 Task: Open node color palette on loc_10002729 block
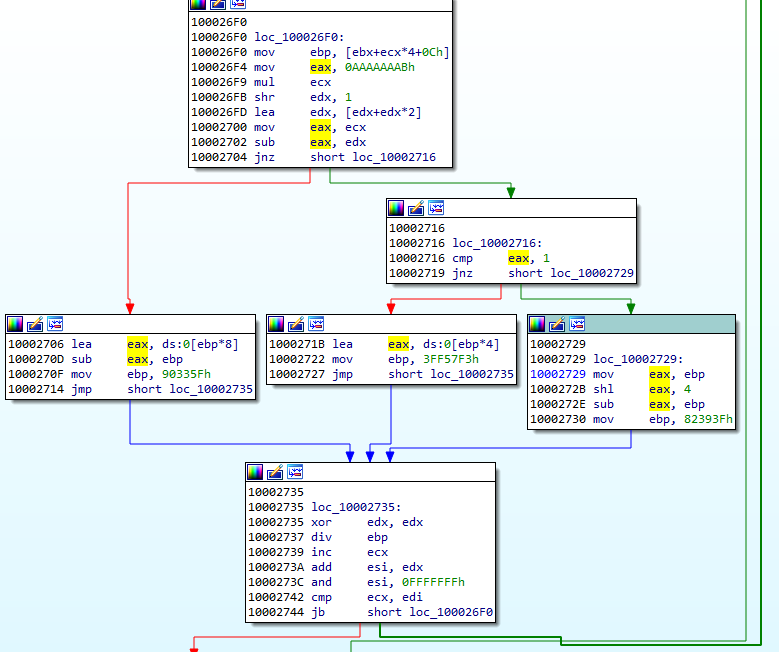point(537,324)
